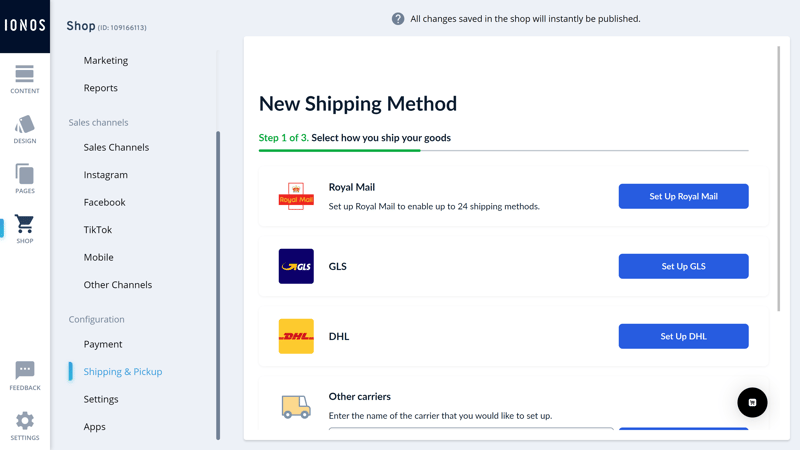The width and height of the screenshot is (800, 450).
Task: Click the black floating shop widget icon
Action: click(752, 403)
